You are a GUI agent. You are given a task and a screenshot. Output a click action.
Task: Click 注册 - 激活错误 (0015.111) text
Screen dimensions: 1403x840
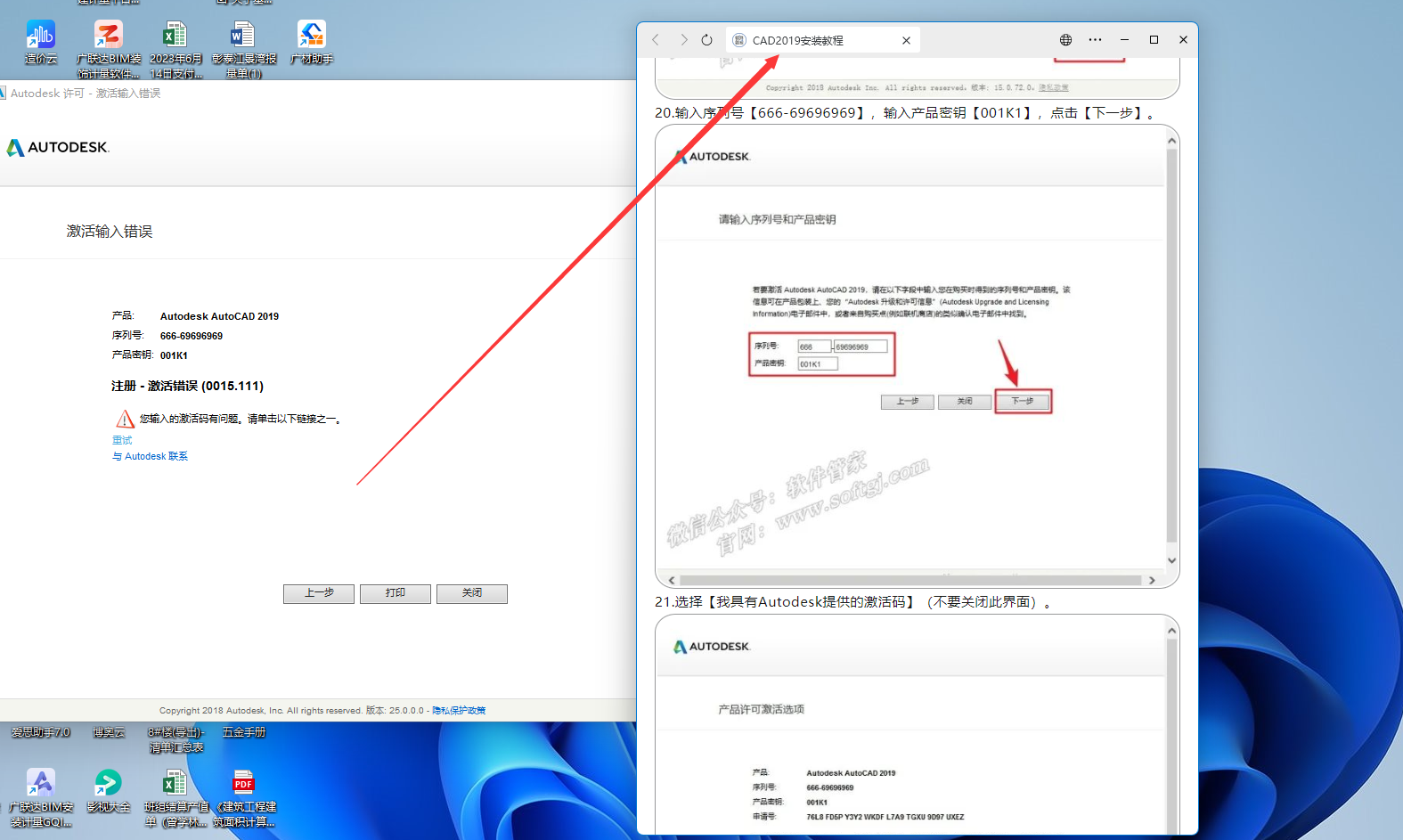click(x=187, y=386)
